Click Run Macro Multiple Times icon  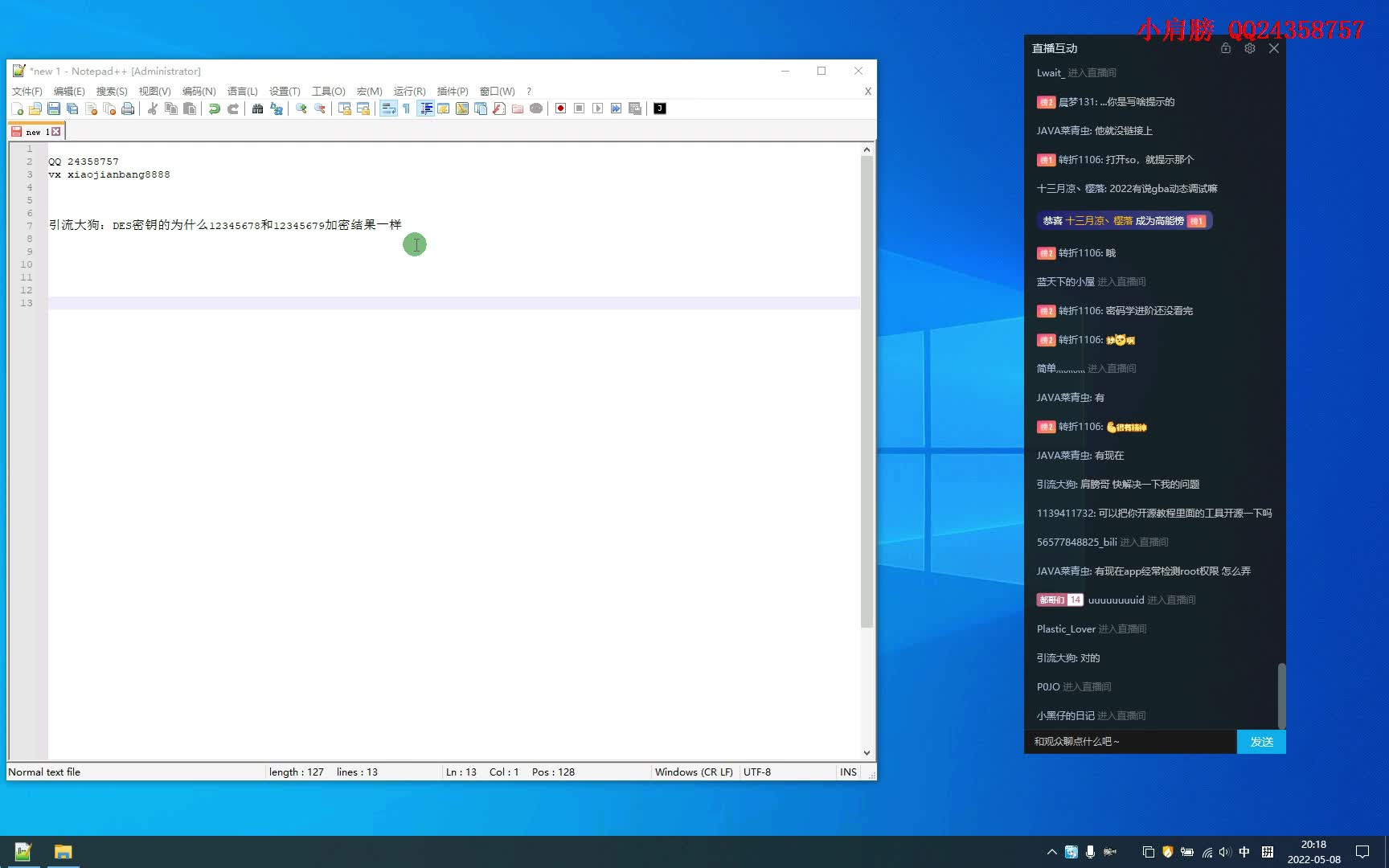tap(616, 108)
